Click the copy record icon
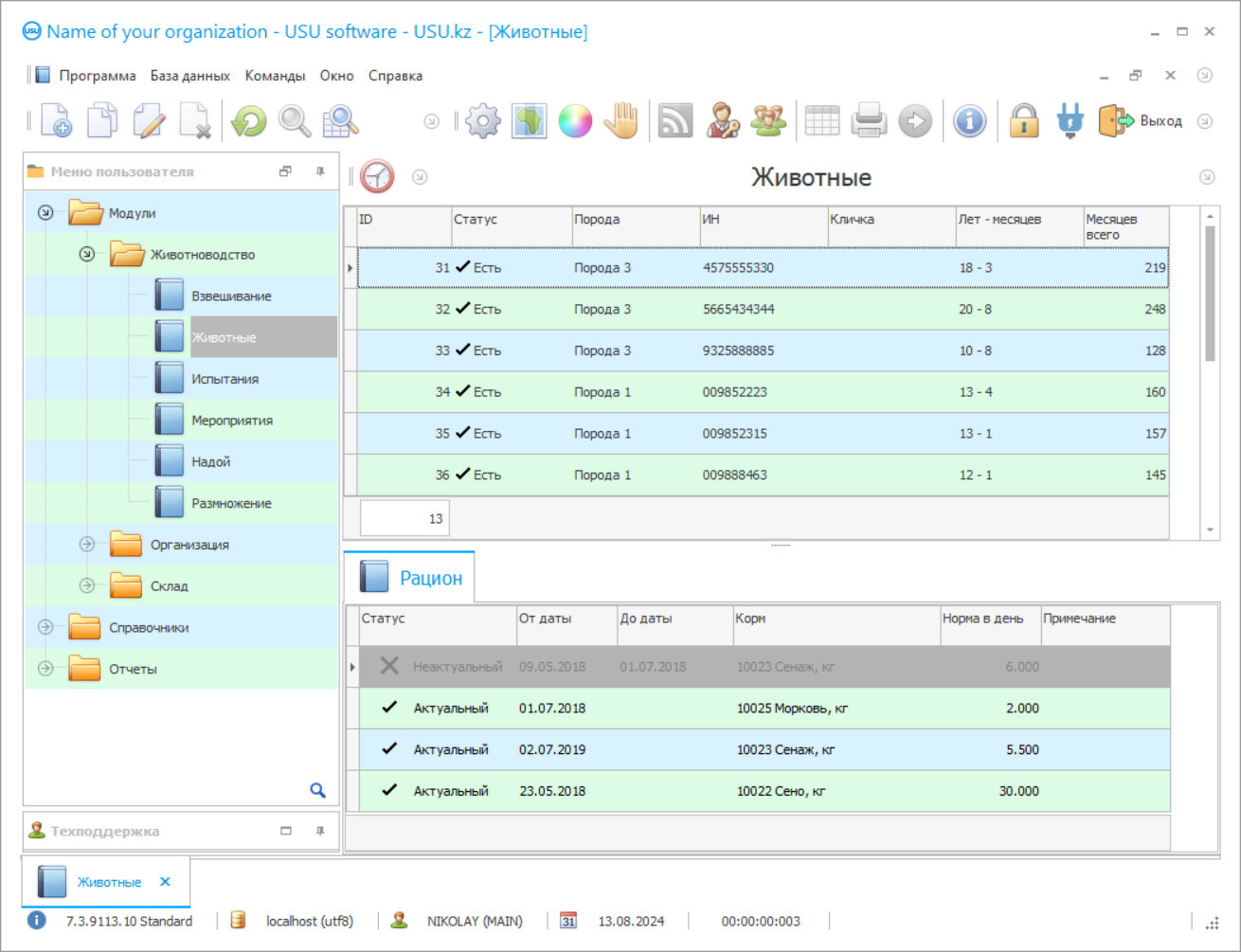Image resolution: width=1241 pixels, height=952 pixels. pyautogui.click(x=102, y=121)
